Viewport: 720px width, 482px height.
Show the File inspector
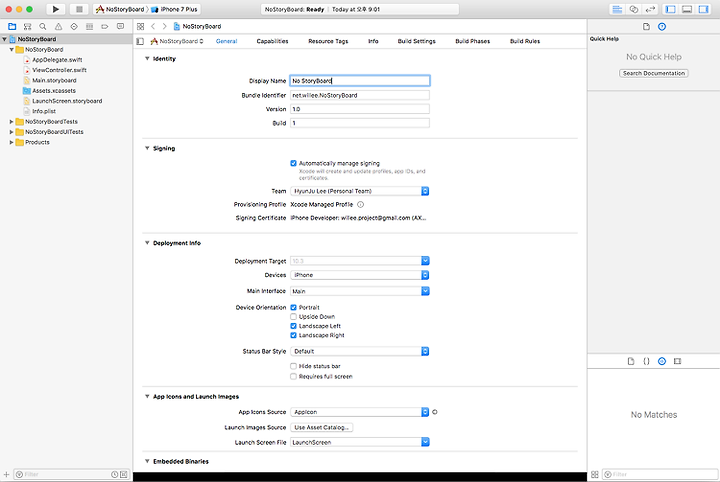pyautogui.click(x=646, y=27)
